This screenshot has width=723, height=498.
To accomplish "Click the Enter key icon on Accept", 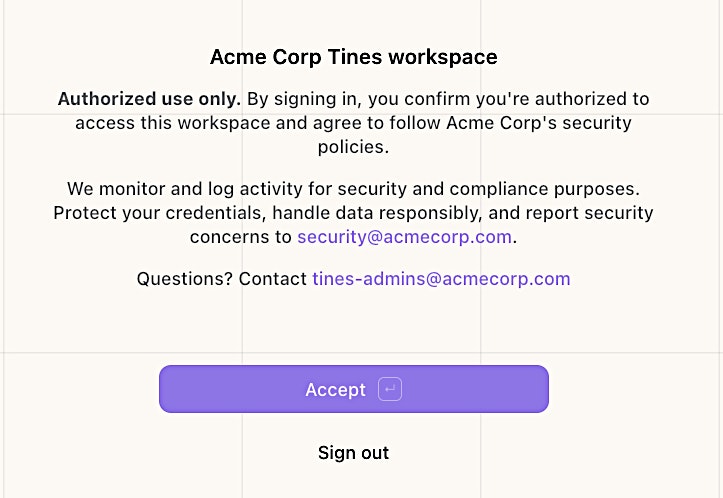I will point(390,390).
